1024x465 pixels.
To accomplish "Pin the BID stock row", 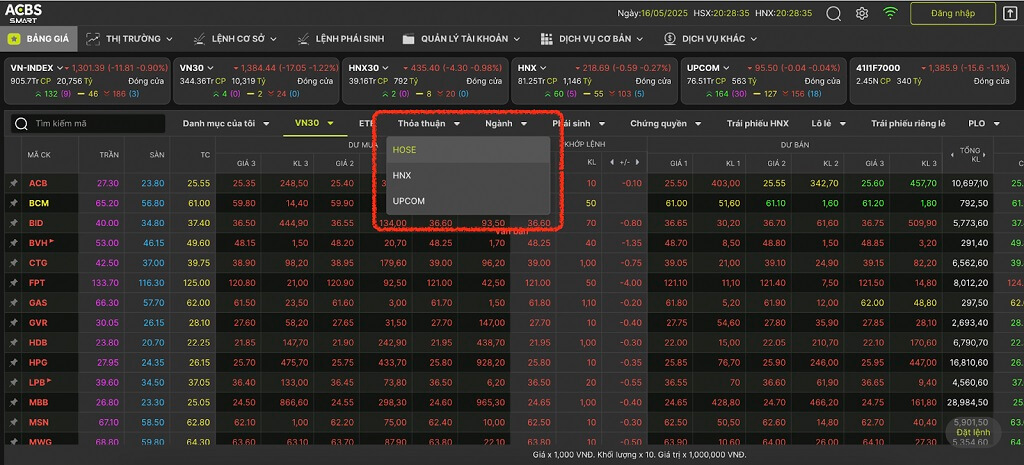I will click(13, 223).
